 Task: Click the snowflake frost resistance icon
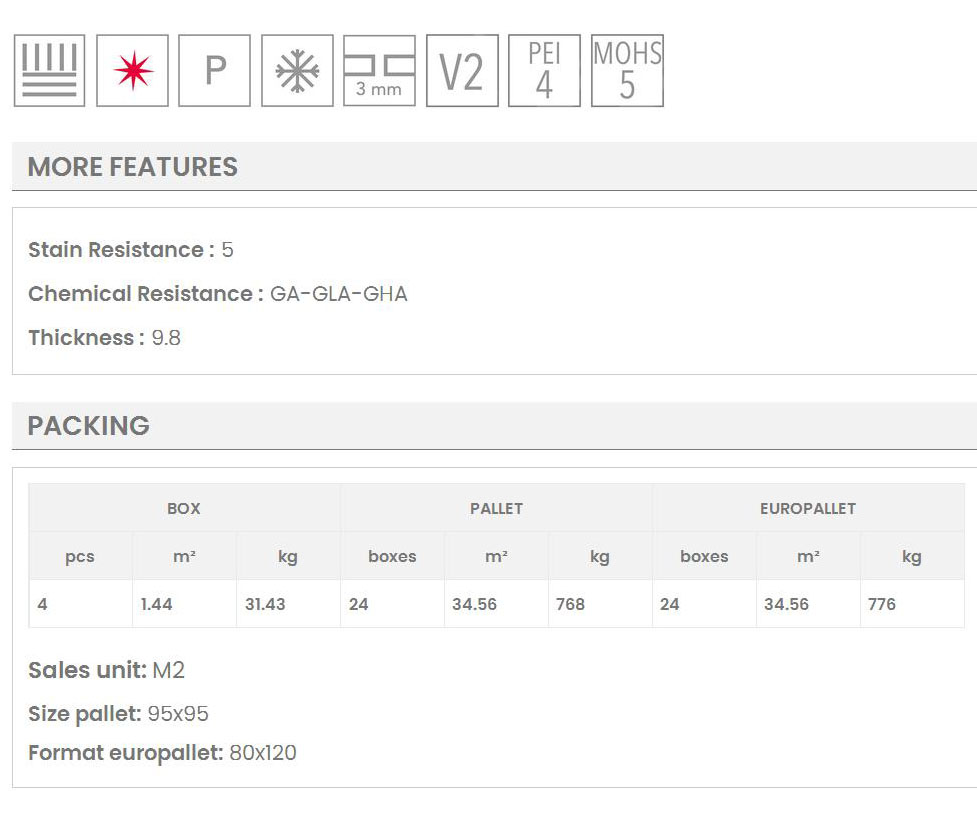pyautogui.click(x=297, y=71)
